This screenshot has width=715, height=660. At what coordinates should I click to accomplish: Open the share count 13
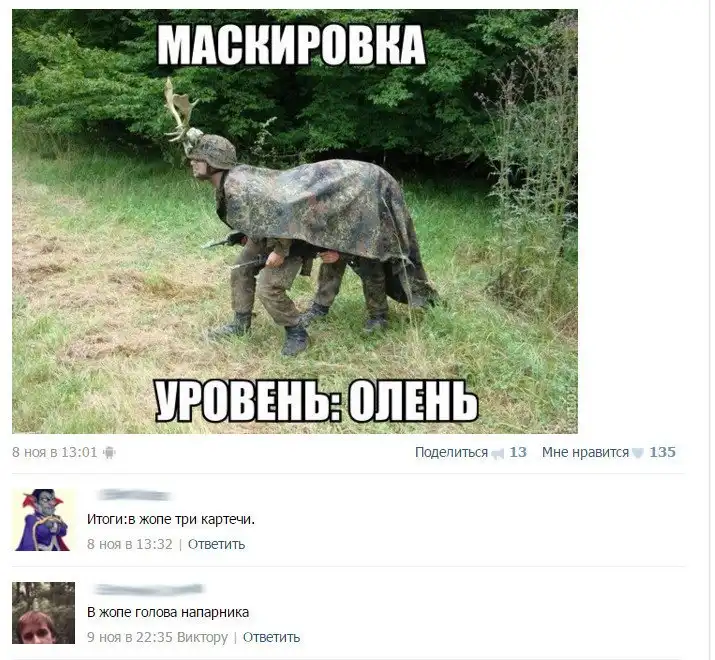click(x=518, y=452)
